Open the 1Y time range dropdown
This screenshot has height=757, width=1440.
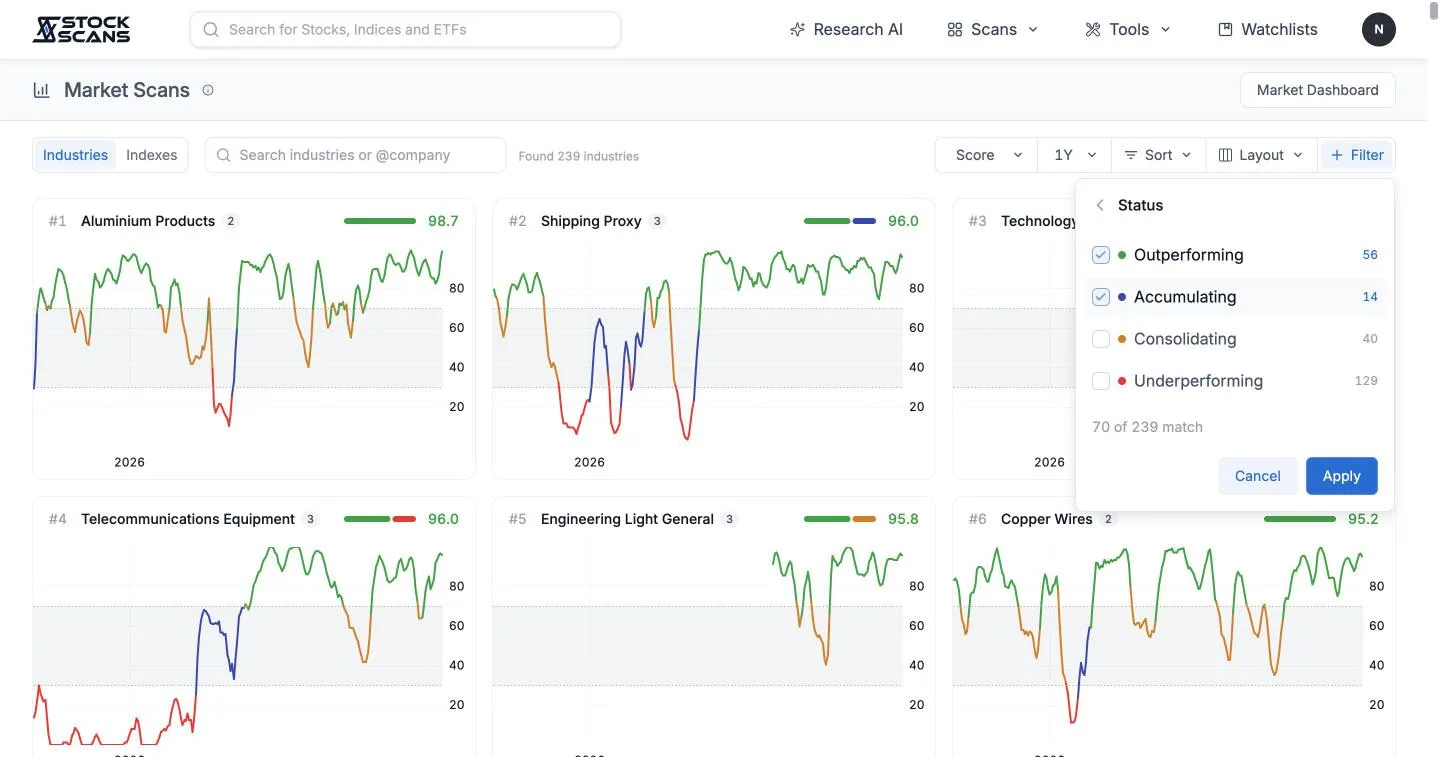point(1075,155)
